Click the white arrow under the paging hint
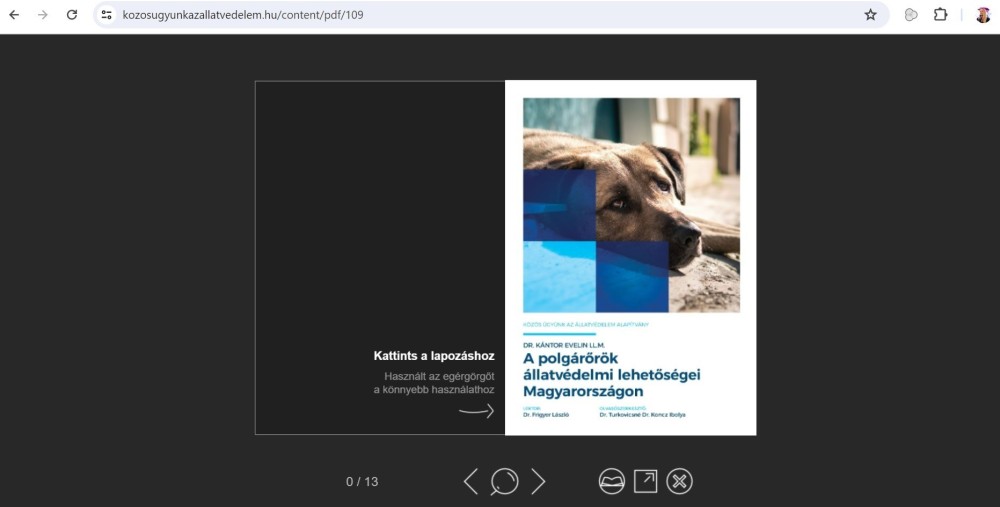 click(476, 411)
